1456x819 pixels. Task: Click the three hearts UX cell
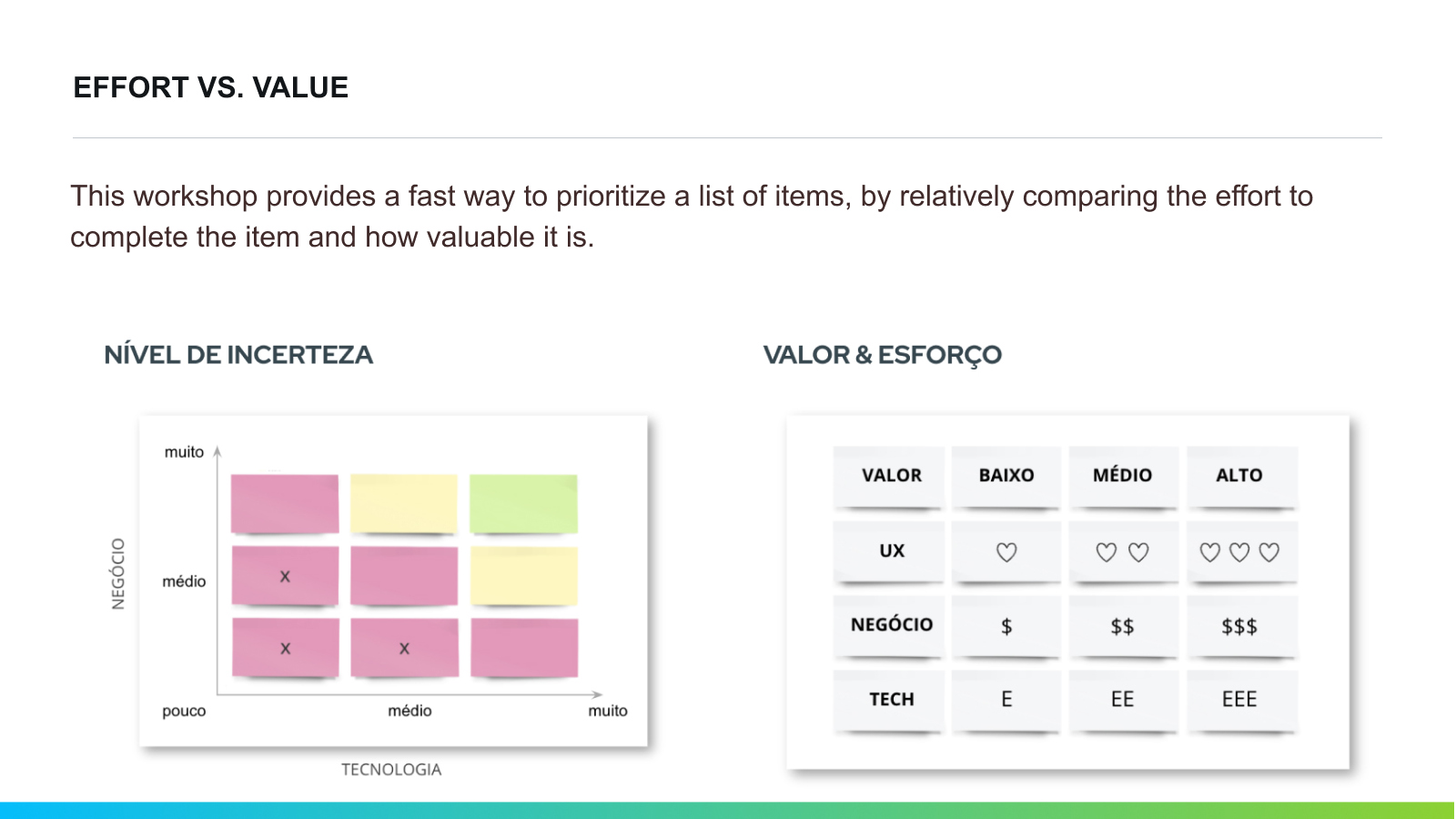1239,552
